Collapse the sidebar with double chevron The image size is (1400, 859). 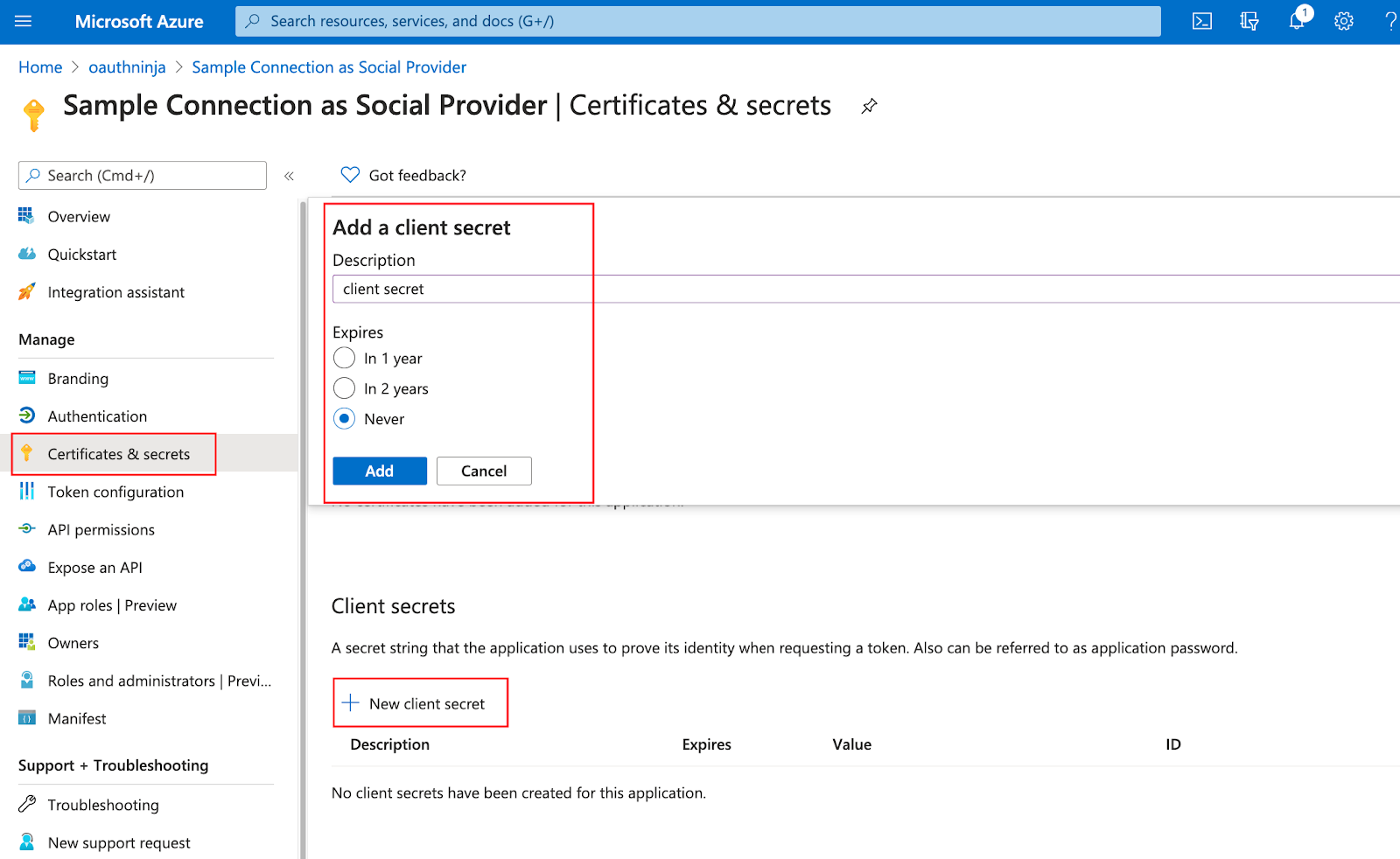click(289, 176)
